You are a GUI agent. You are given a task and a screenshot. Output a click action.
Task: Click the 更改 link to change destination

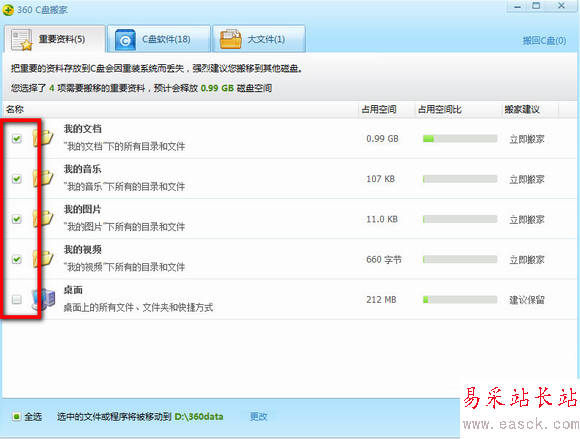pyautogui.click(x=258, y=417)
